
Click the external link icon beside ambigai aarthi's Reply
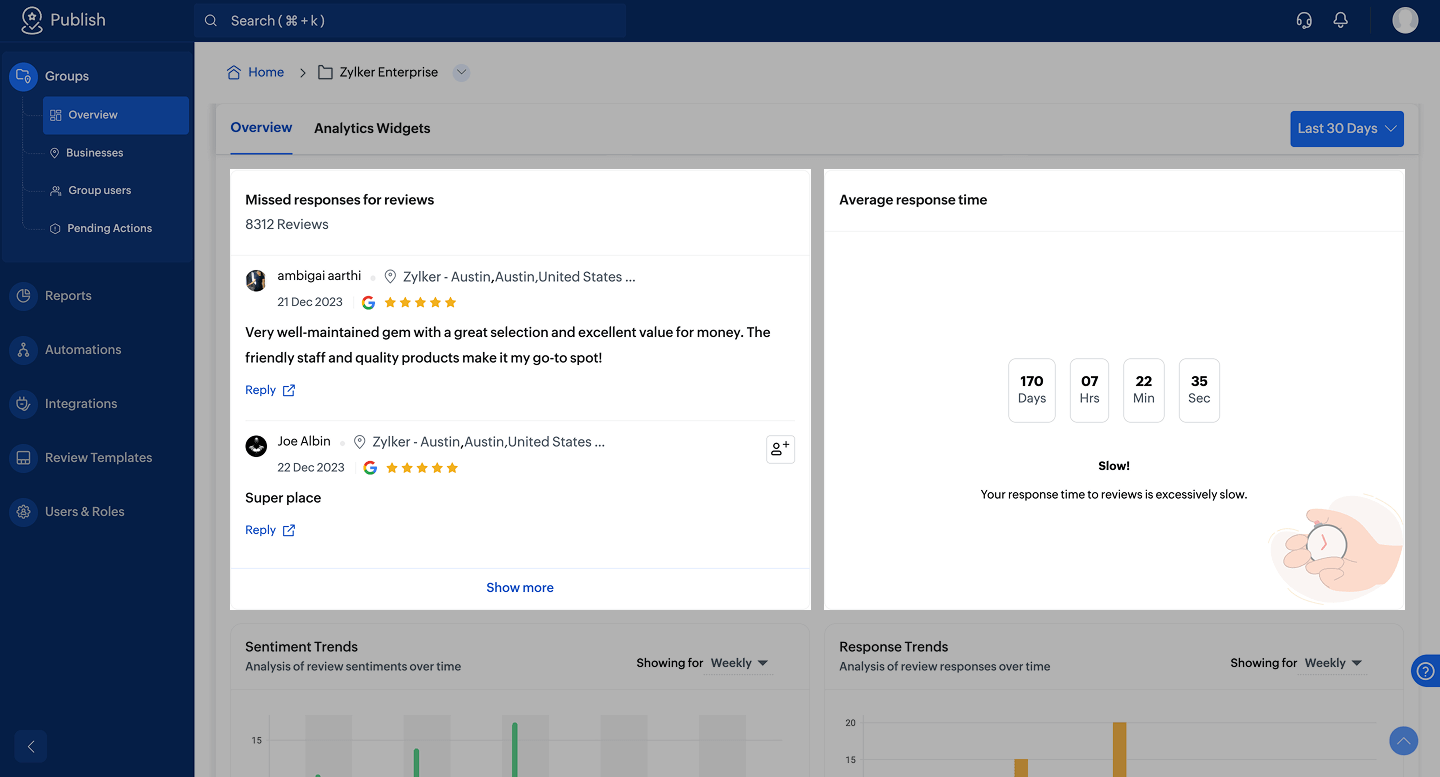point(289,390)
